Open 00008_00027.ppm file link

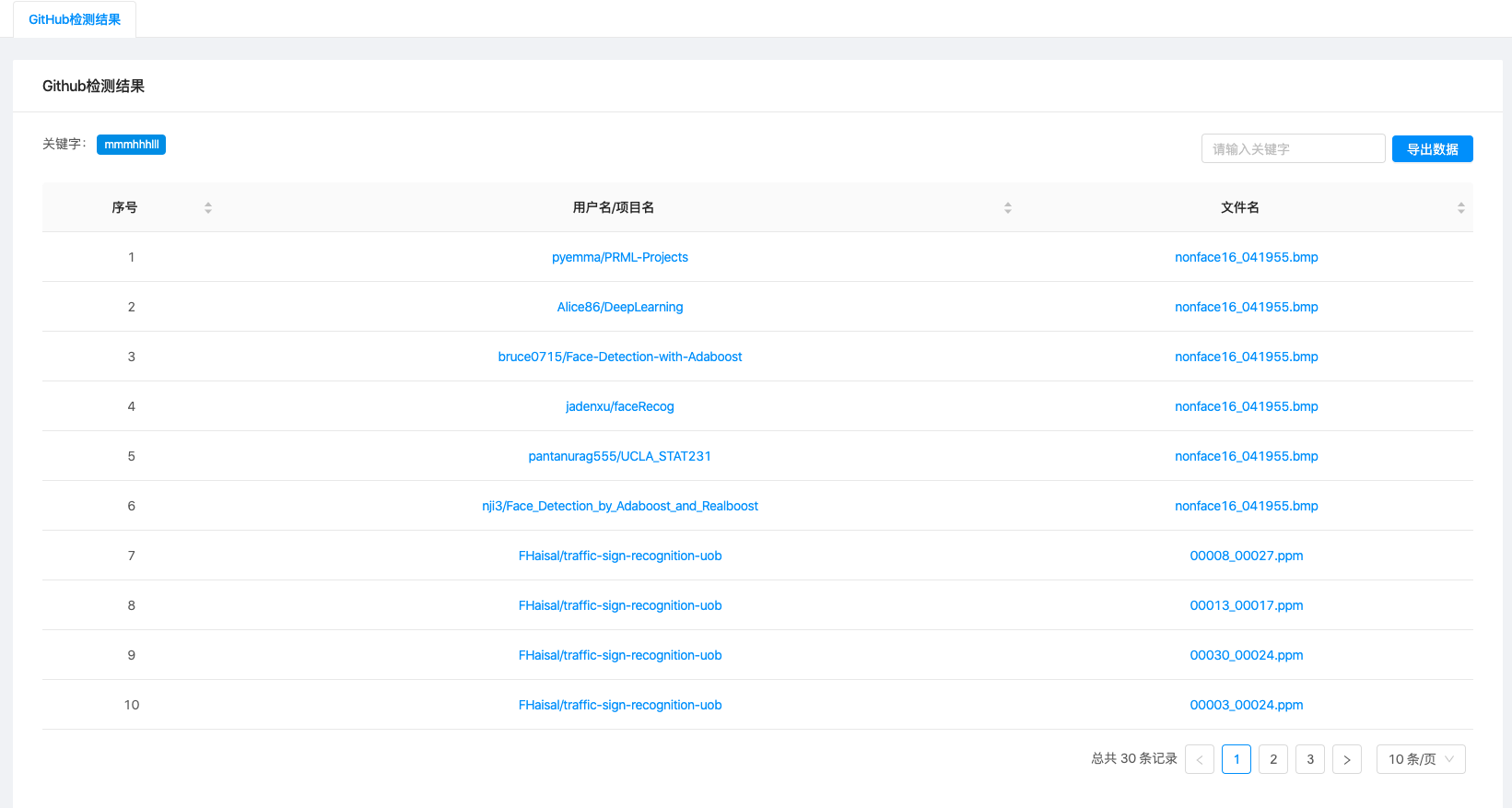click(x=1247, y=556)
